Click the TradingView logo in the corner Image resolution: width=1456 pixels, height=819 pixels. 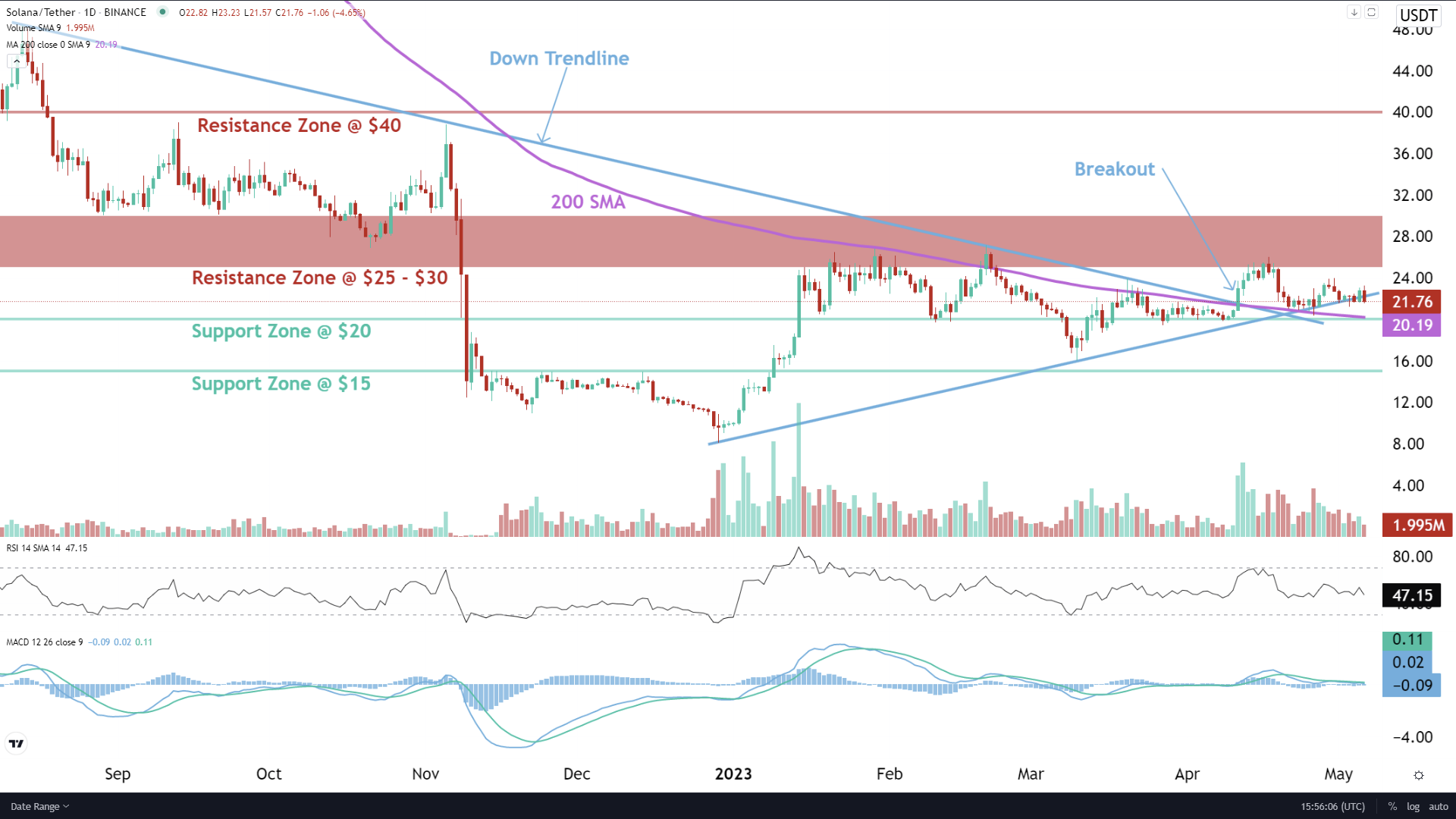[17, 744]
